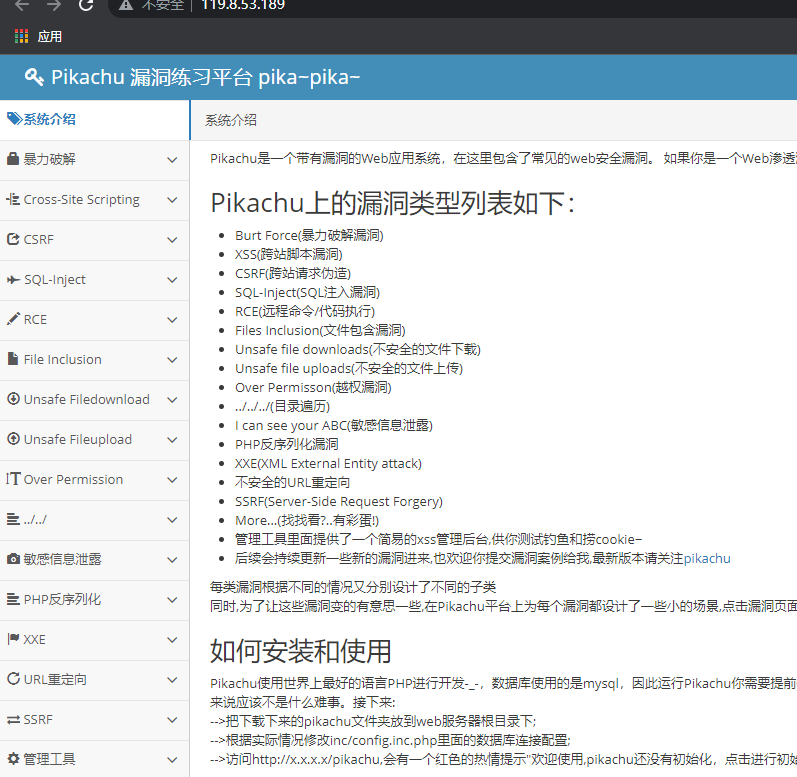Click the Over Permisson(越权漏洞) list item
Screen dimensions: 797x777
313,387
